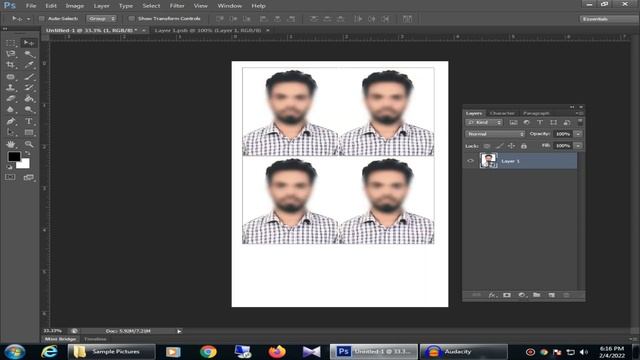The height and width of the screenshot is (360, 640).
Task: Check Show Transform Controls
Action: tap(131, 19)
